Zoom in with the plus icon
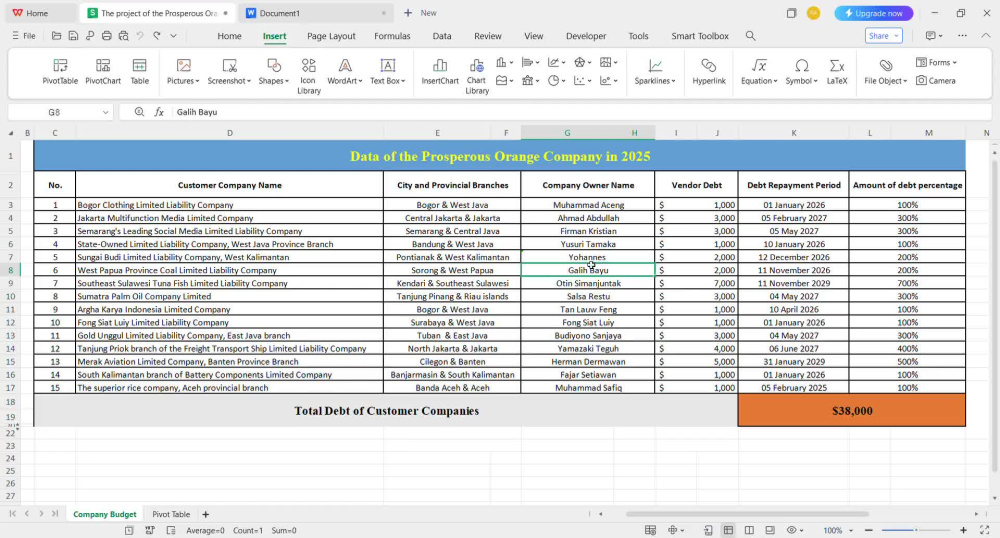The width and height of the screenshot is (1000, 538). click(963, 530)
